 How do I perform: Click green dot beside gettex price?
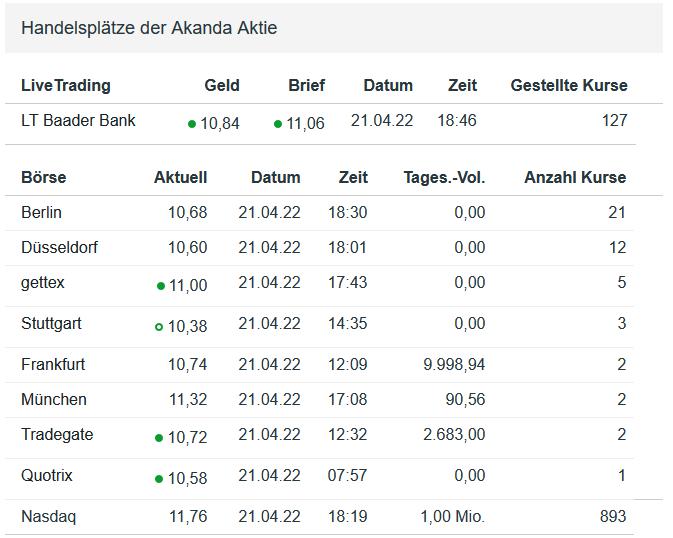tap(161, 286)
